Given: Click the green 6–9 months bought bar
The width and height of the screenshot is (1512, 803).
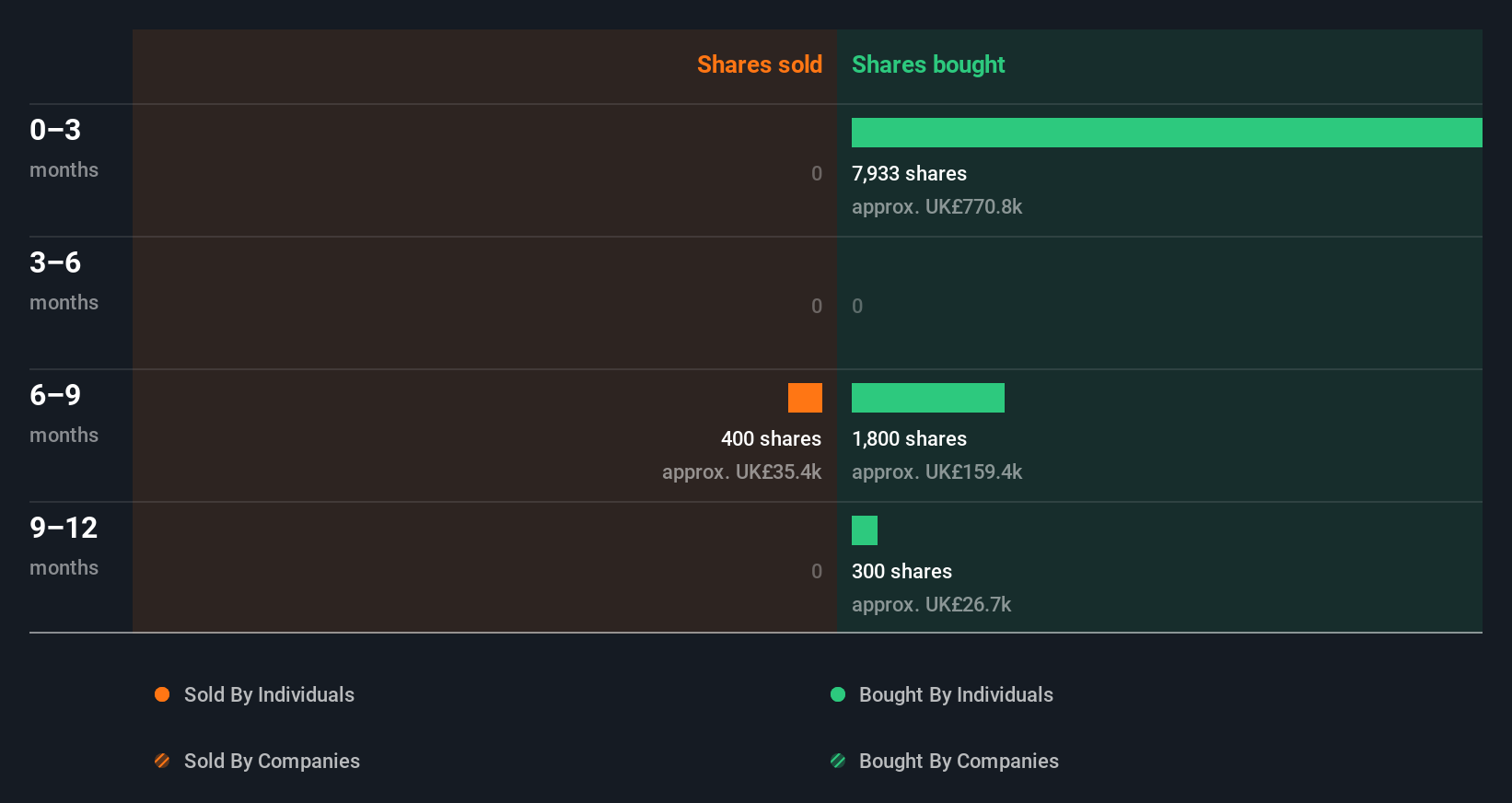Looking at the screenshot, I should [927, 398].
